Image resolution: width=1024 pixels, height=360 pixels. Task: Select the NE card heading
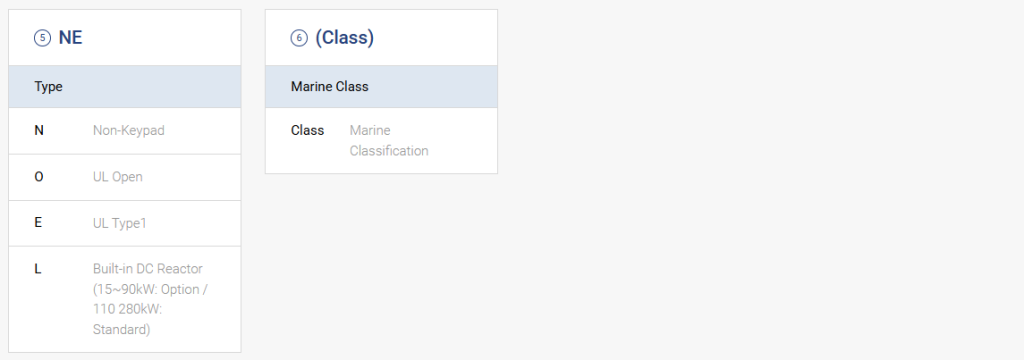(x=71, y=38)
